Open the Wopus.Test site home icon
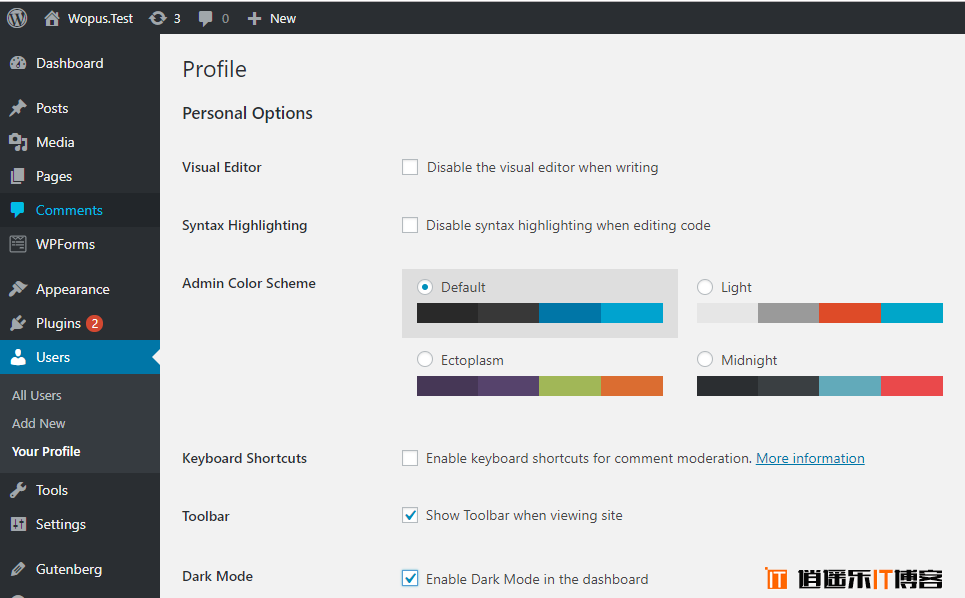Image resolution: width=965 pixels, height=598 pixels. pyautogui.click(x=52, y=18)
